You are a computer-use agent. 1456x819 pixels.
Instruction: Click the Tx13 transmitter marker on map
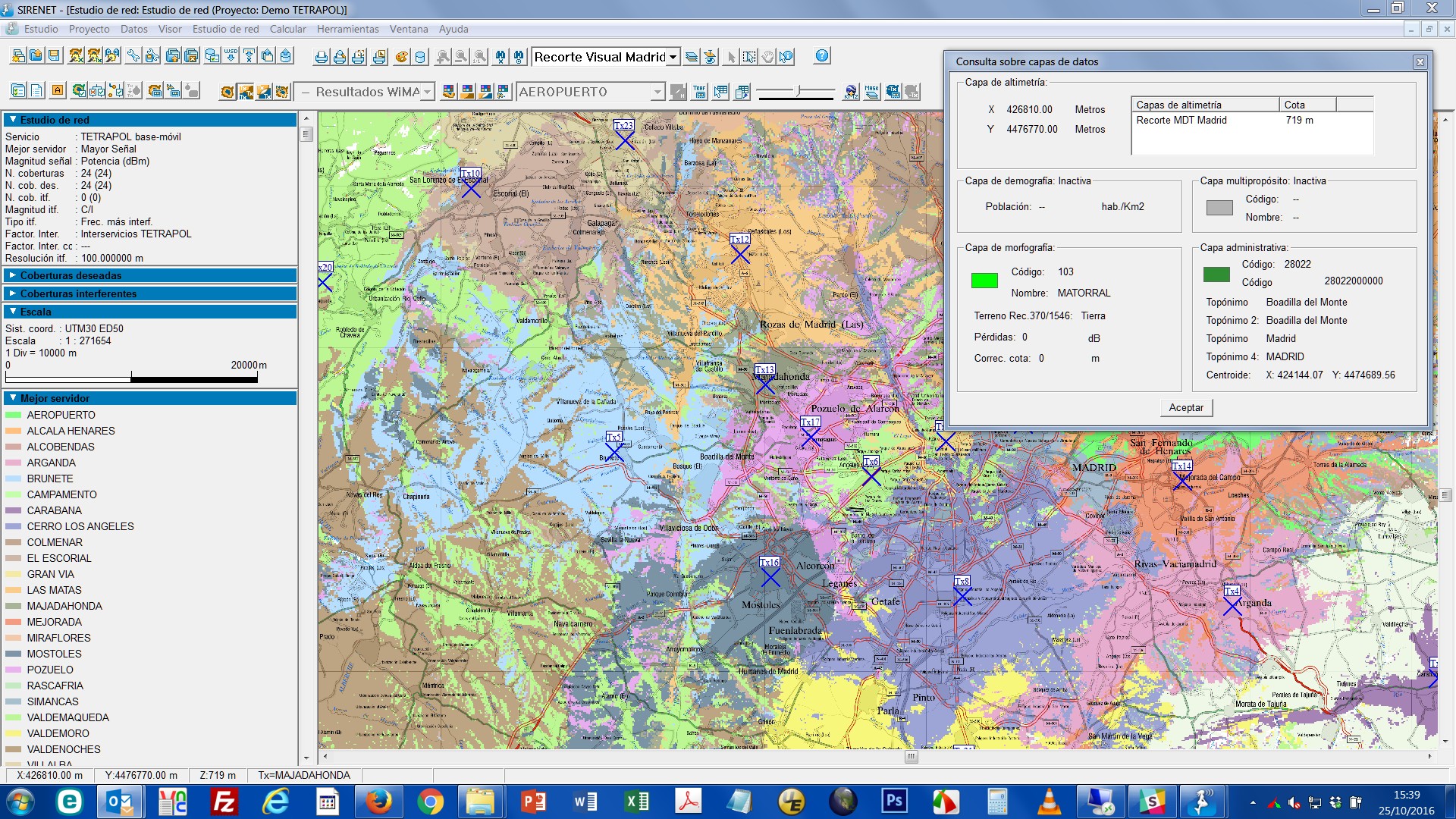(x=765, y=385)
